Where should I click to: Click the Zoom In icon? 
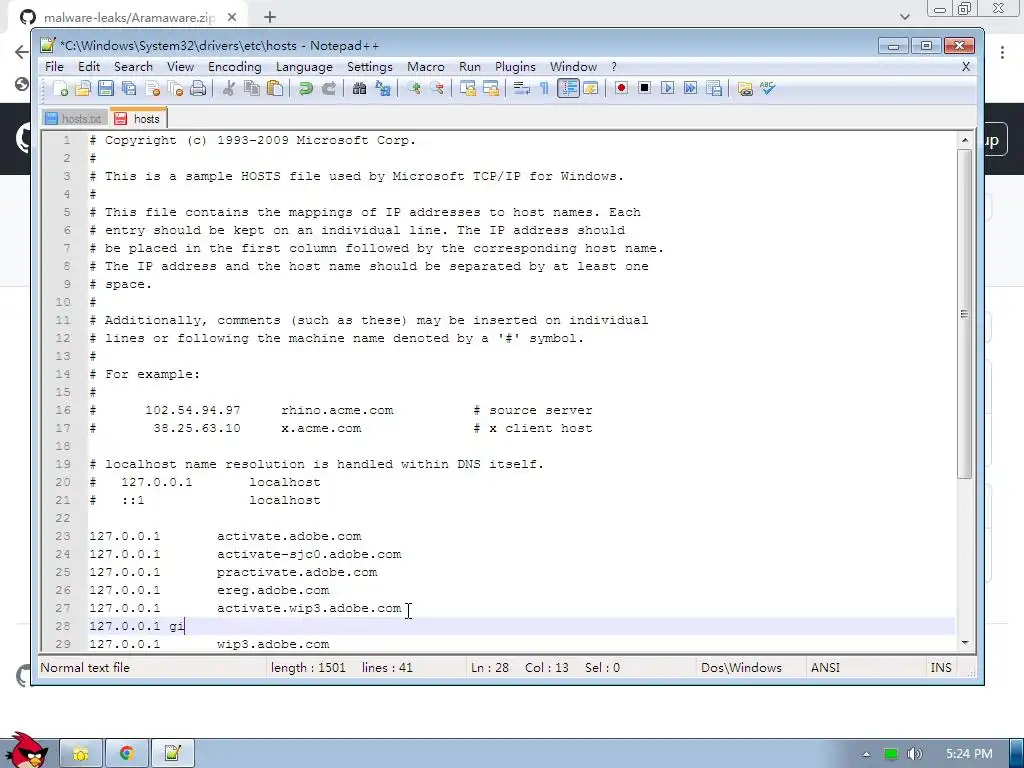pos(413,88)
